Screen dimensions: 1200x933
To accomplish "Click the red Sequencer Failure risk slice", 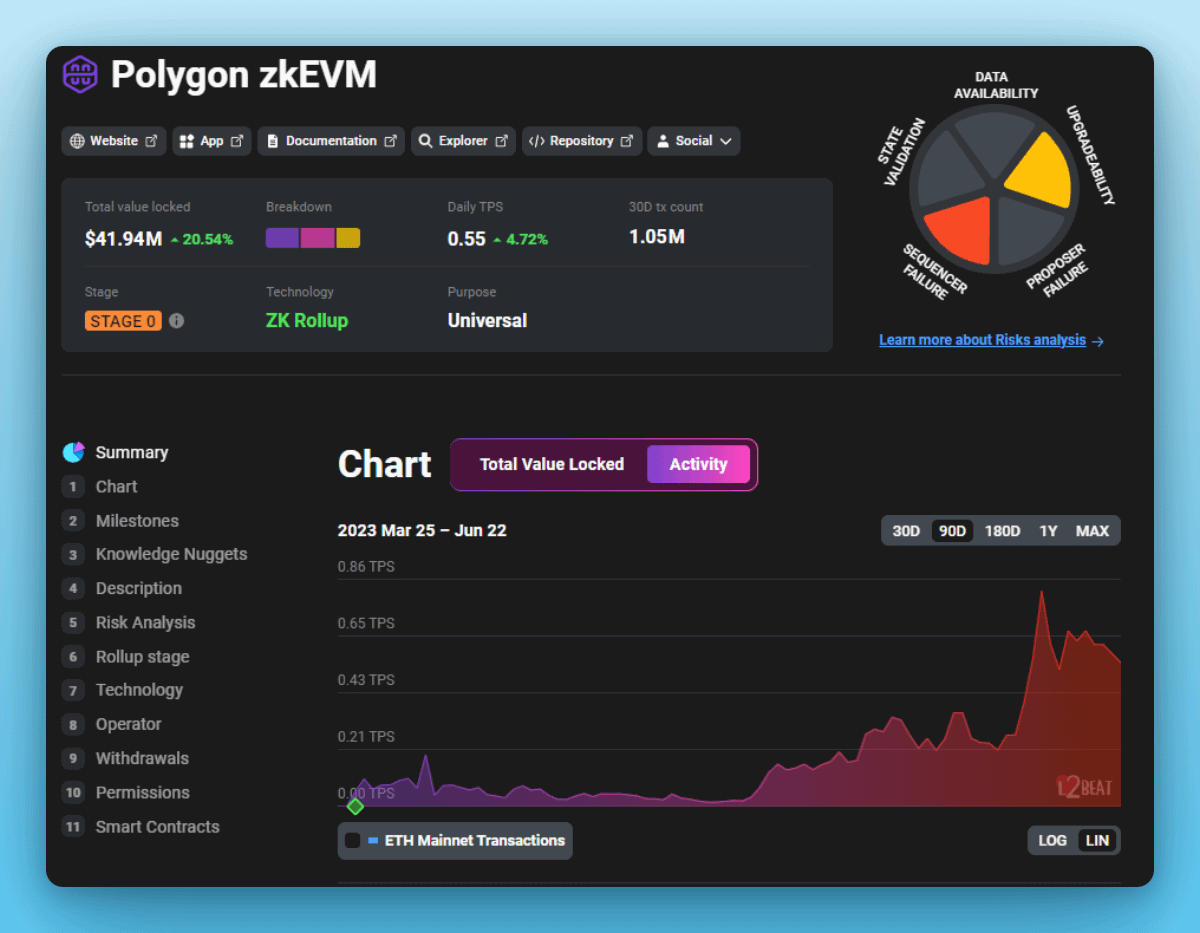I will tap(961, 229).
